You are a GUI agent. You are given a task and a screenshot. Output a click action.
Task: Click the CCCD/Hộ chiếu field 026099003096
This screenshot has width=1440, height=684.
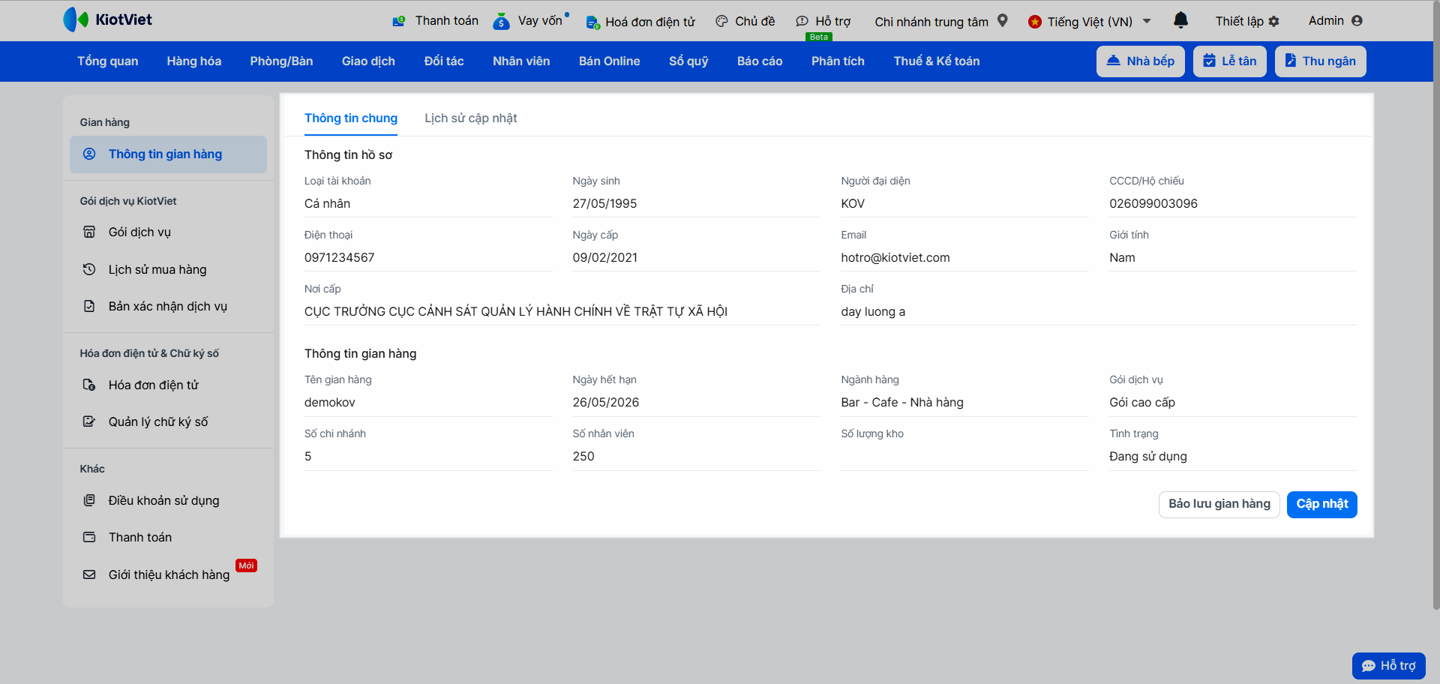1233,204
